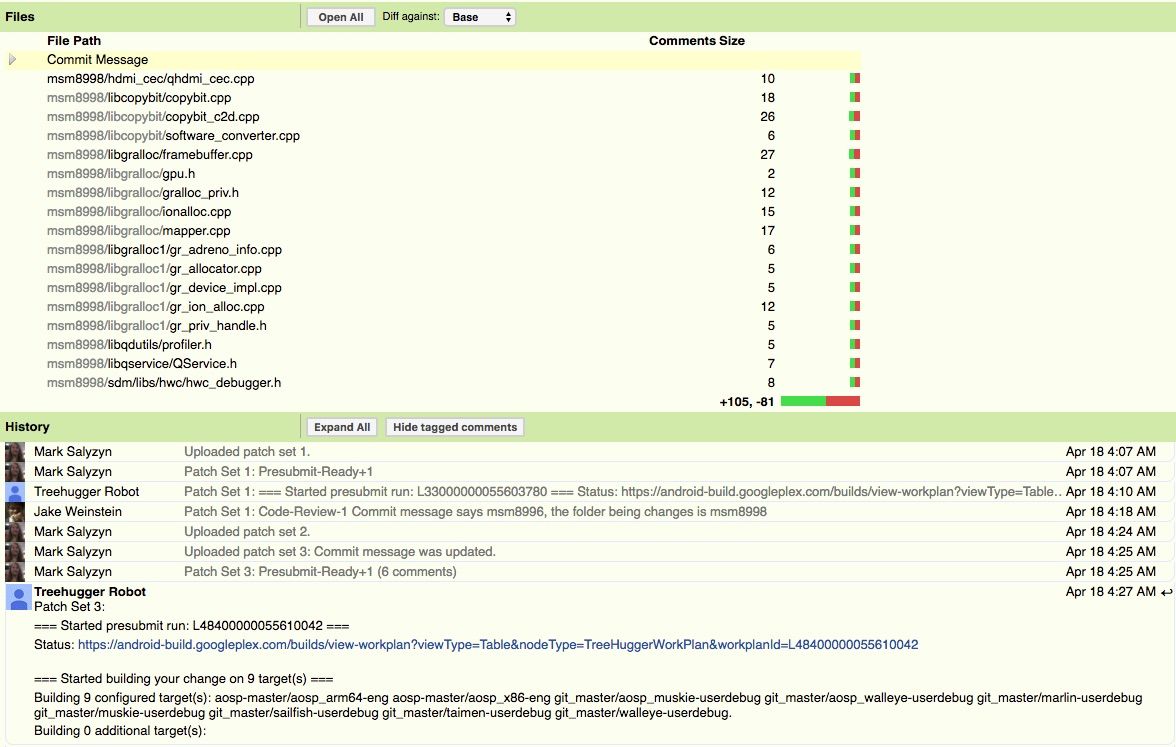Image resolution: width=1176 pixels, height=747 pixels.
Task: Open file gr_ion_alloc.cpp
Action: coord(155,307)
